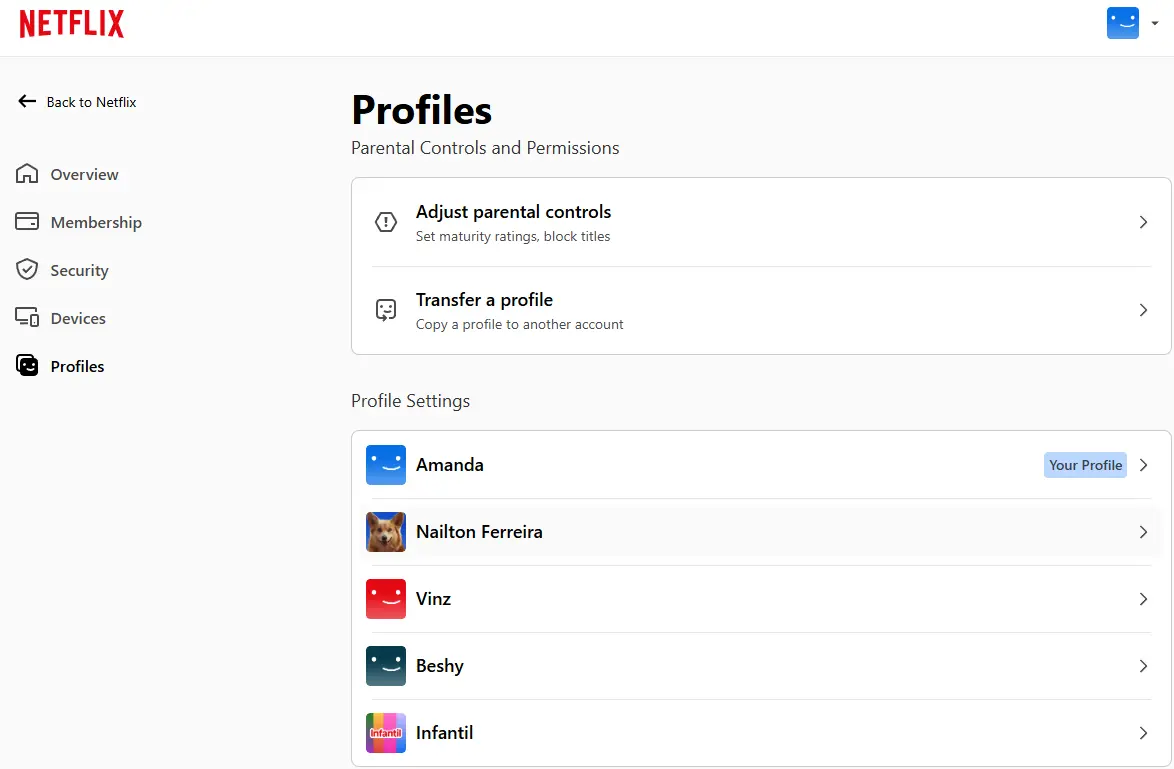Open the Vinz red avatar profile
The image size is (1174, 769).
pyautogui.click(x=386, y=599)
